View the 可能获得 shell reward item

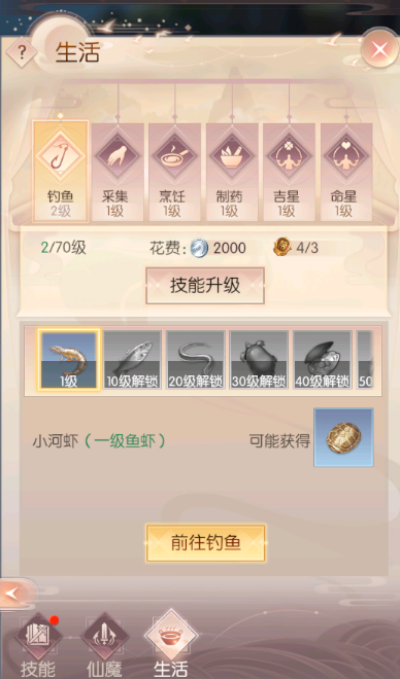343,437
